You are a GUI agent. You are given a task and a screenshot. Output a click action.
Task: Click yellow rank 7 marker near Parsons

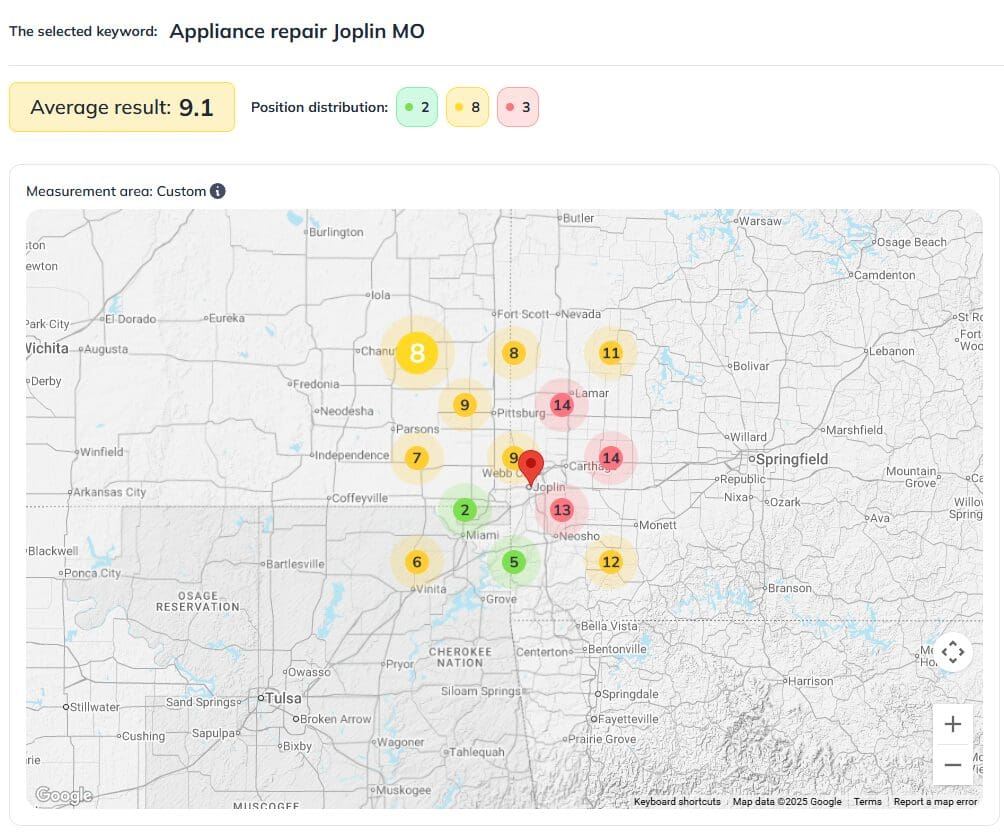(x=417, y=458)
